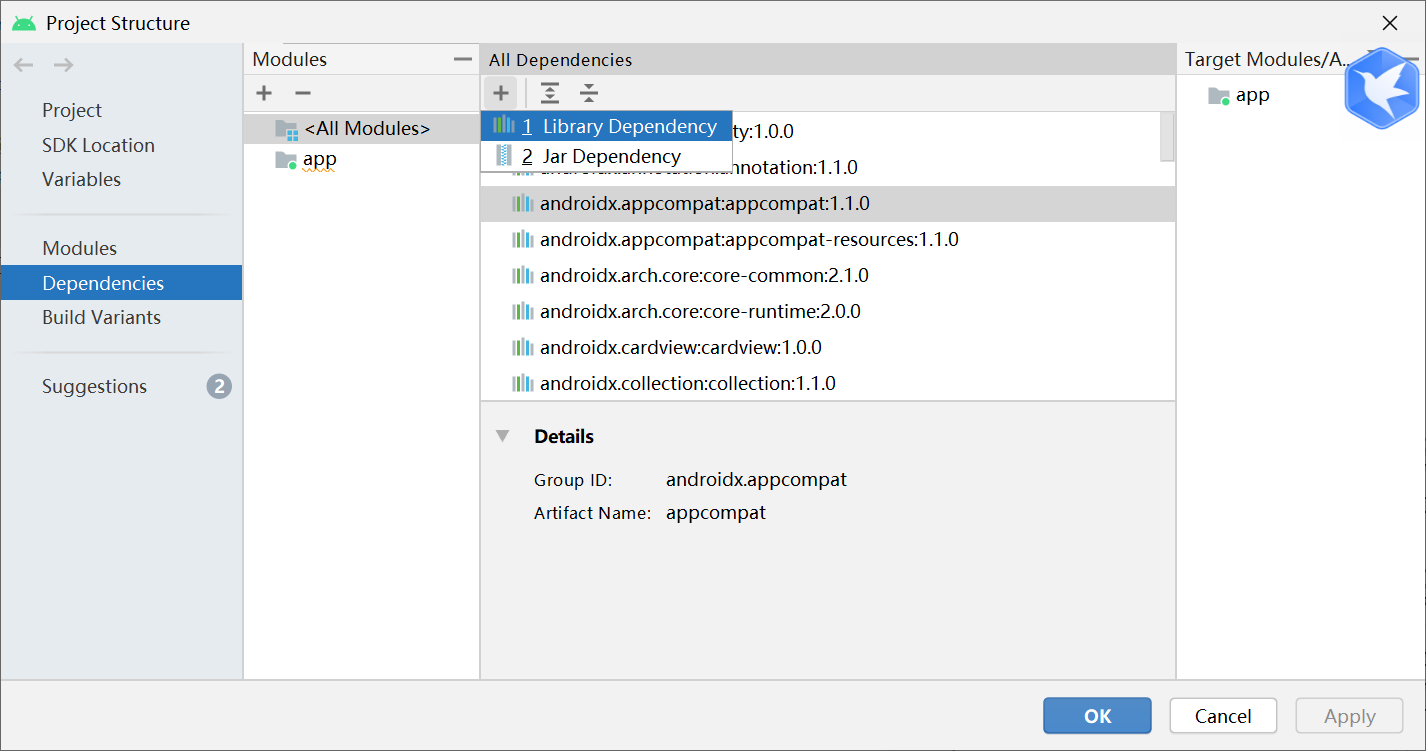This screenshot has height=751, width=1426.
Task: Click the core-common library icon
Action: (x=522, y=275)
